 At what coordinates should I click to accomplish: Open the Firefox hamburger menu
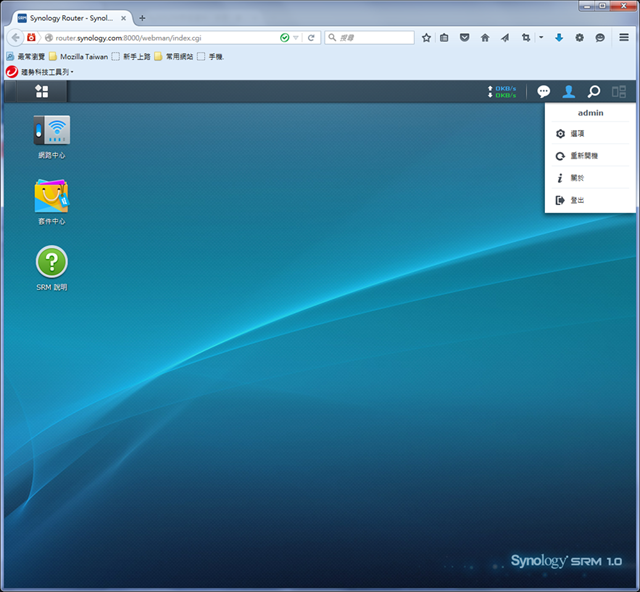(624, 37)
